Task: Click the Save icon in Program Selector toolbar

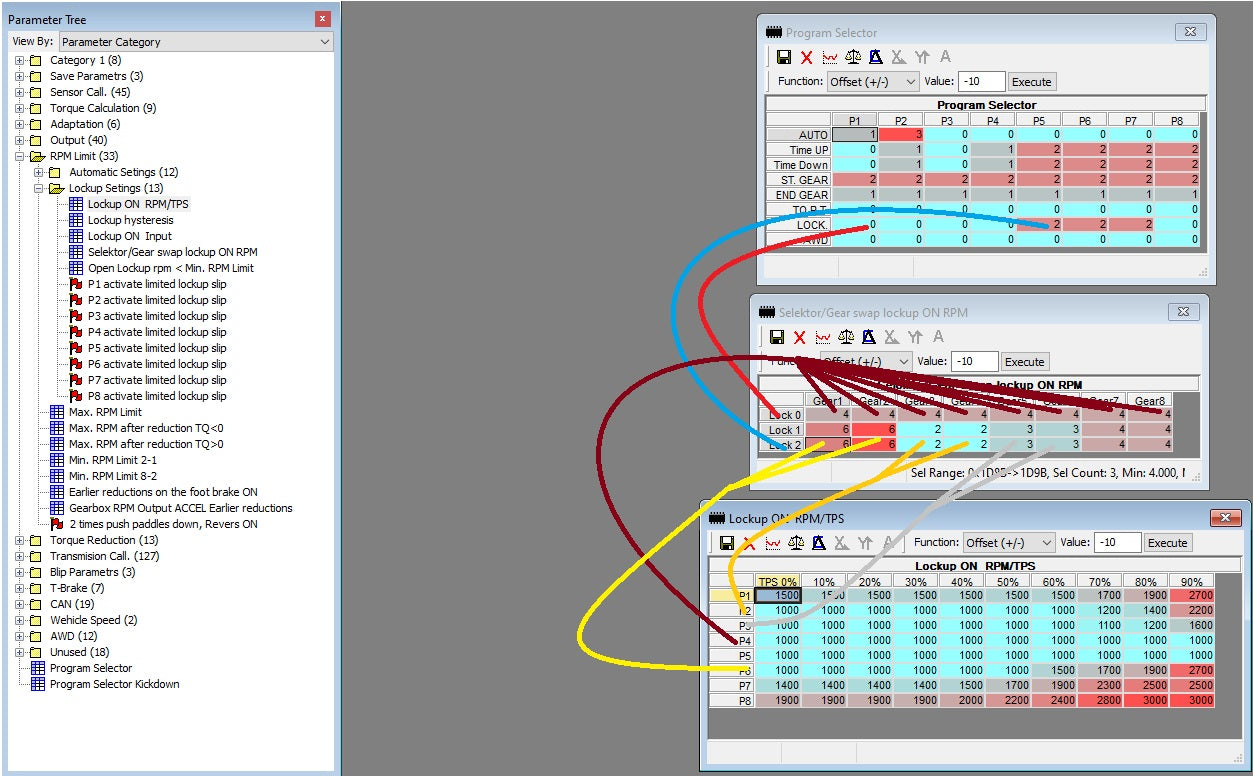Action: click(x=784, y=57)
